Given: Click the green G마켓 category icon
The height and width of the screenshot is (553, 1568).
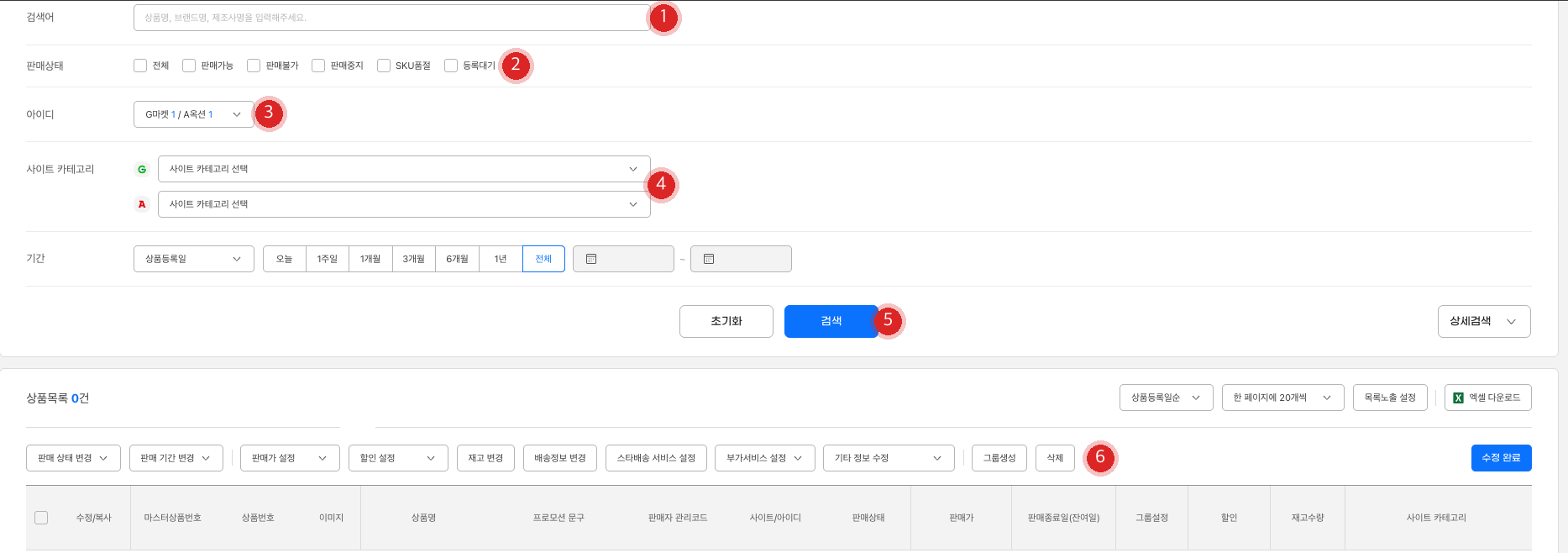Looking at the screenshot, I should click(142, 169).
